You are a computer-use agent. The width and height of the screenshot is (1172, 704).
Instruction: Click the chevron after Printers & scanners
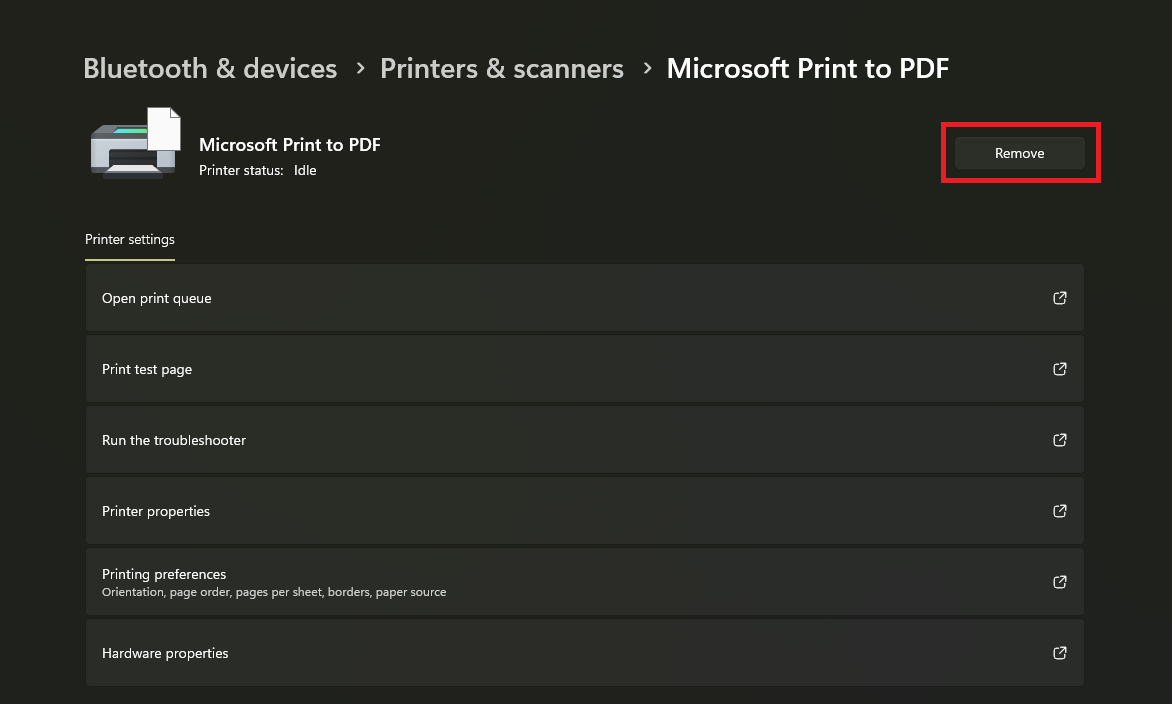[x=647, y=69]
